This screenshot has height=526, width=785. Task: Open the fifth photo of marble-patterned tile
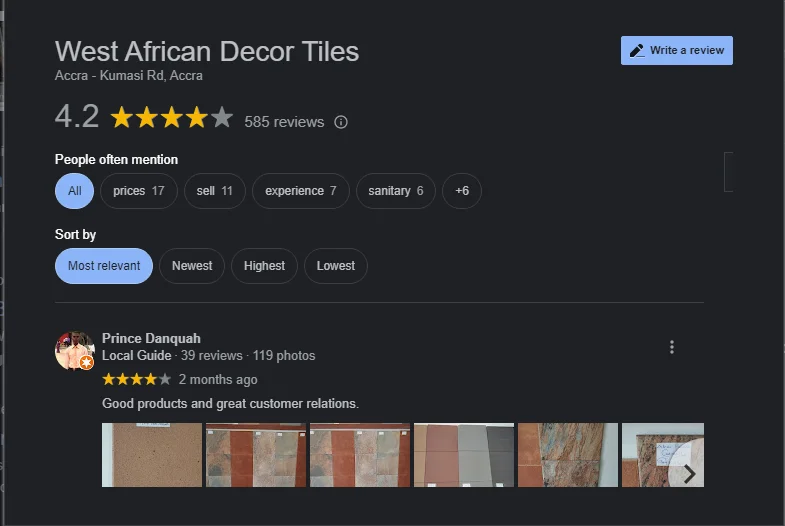pos(568,455)
